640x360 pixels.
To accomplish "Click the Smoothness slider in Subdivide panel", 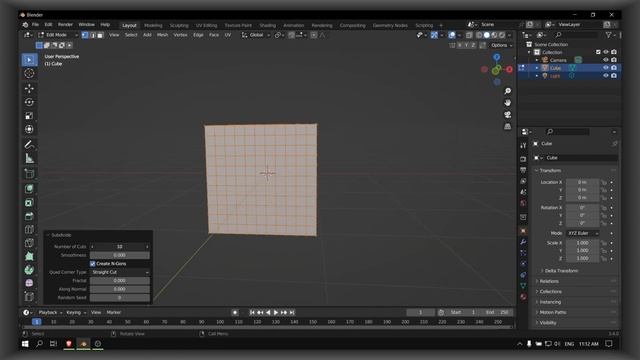I will (x=120, y=255).
